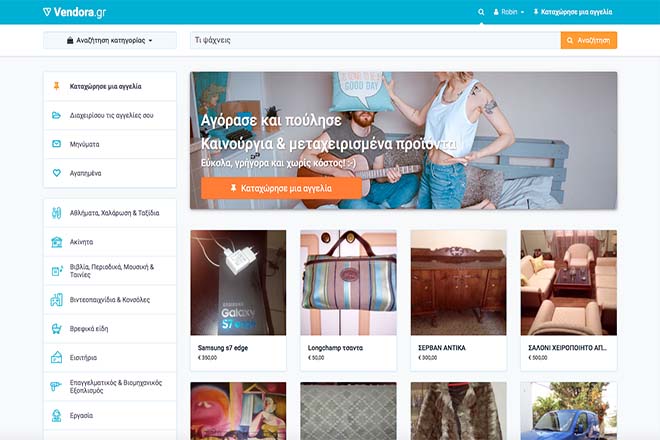Focus the Τι ψάχνεις search field
Screen dimensions: 660x440
click(375, 40)
